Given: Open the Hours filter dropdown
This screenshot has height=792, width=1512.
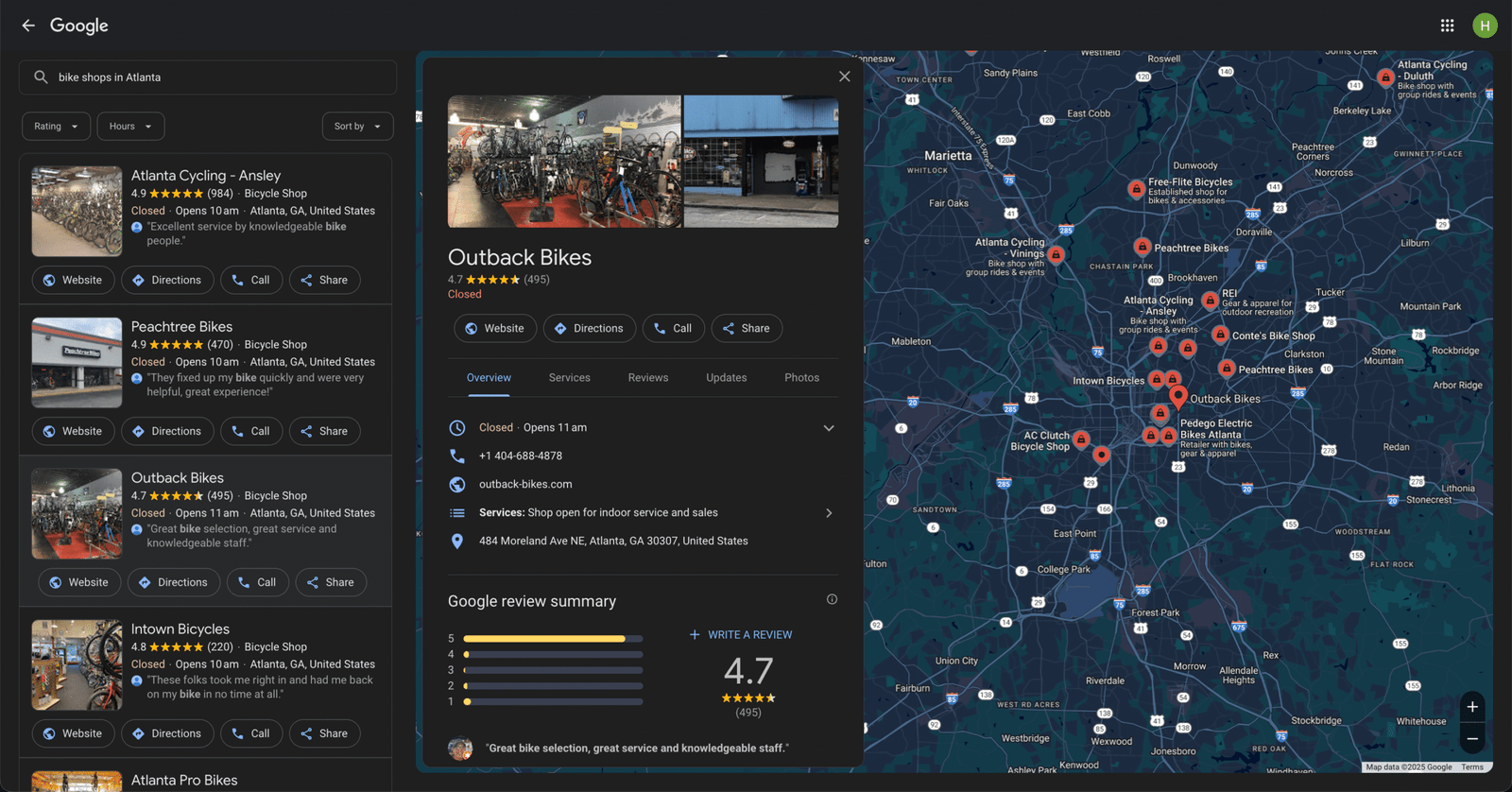Looking at the screenshot, I should point(130,126).
